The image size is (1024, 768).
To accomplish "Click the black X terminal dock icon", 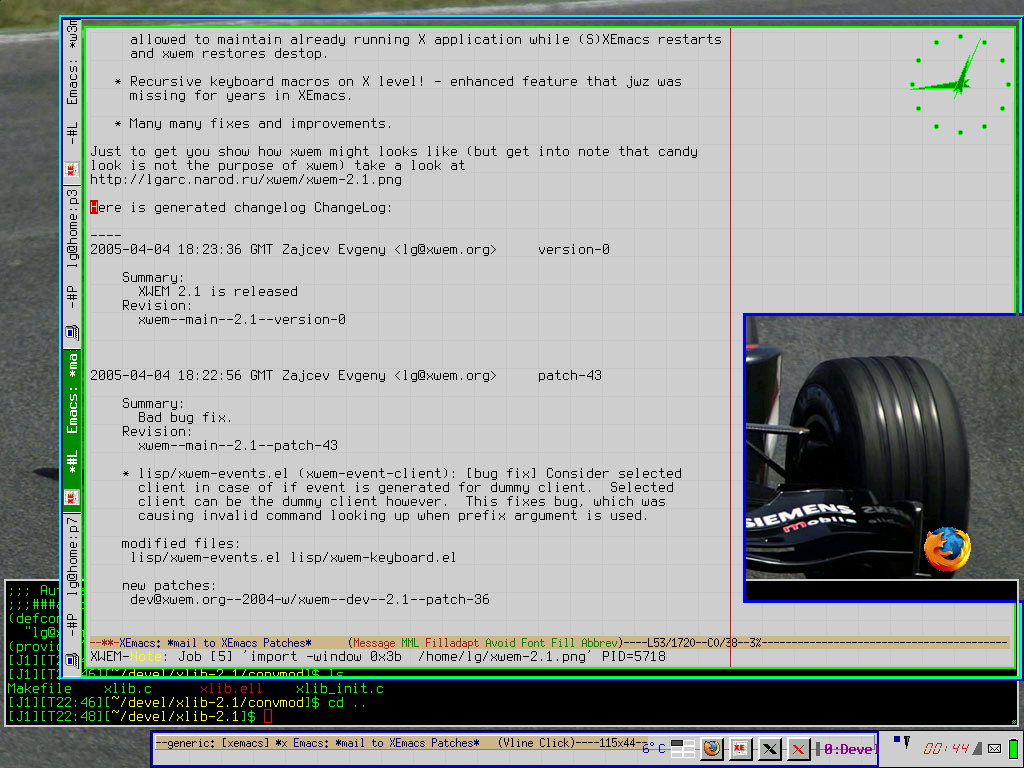I will [x=770, y=748].
